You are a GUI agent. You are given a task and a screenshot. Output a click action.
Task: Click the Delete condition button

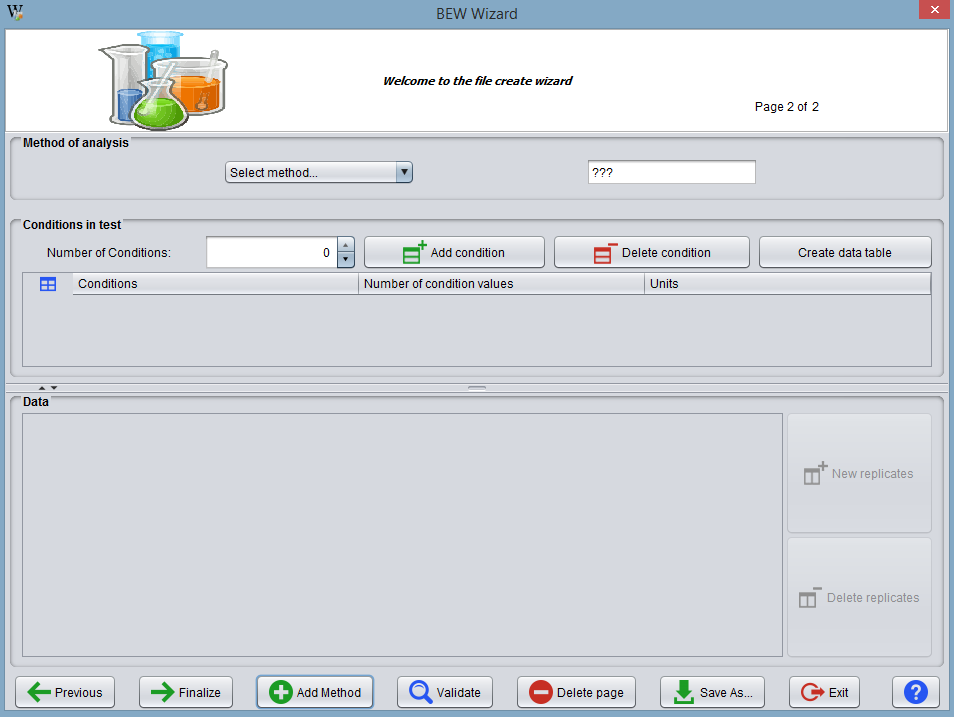[x=652, y=252]
